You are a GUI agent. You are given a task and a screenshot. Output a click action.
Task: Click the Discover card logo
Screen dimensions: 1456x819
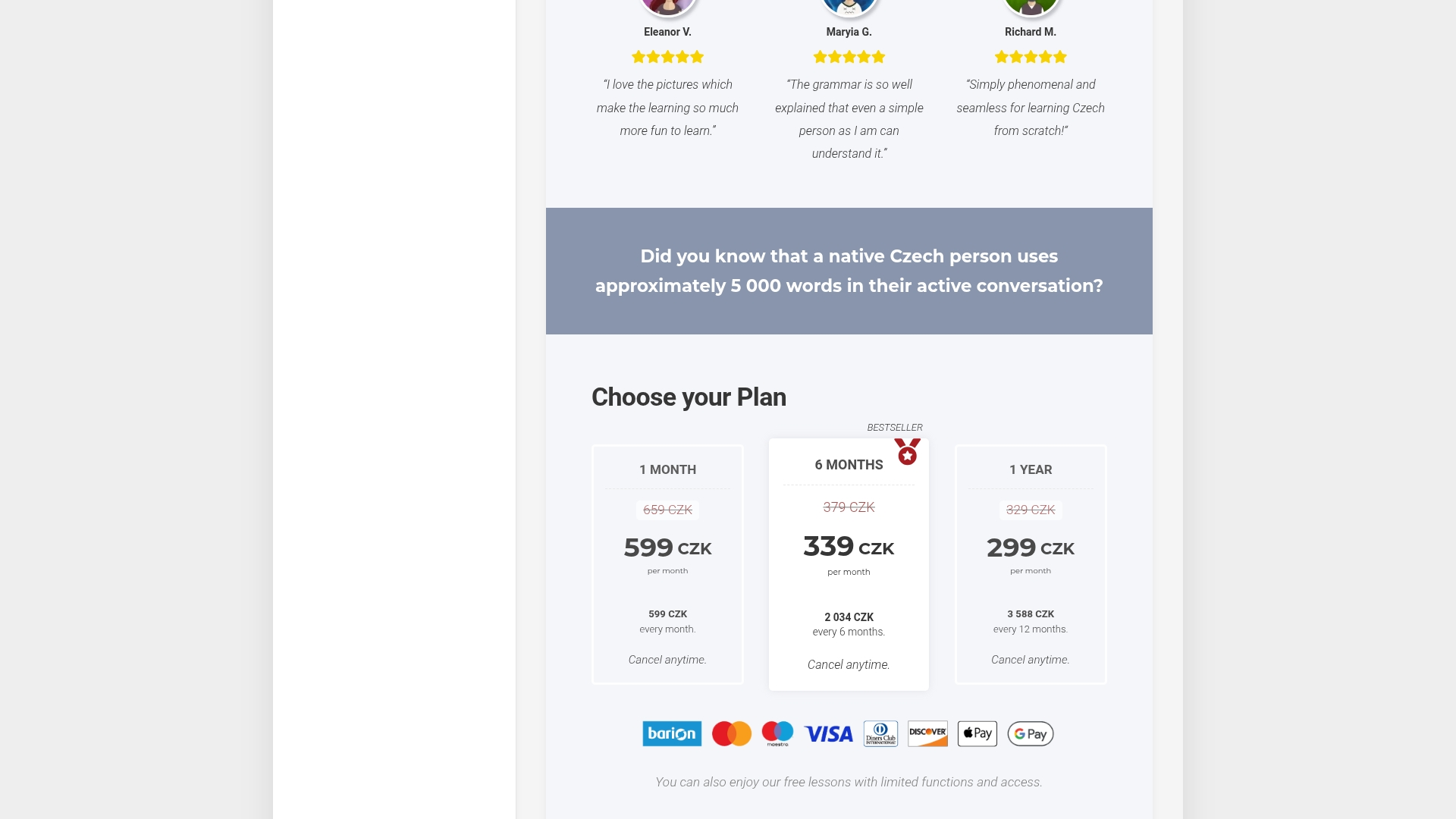coord(928,733)
